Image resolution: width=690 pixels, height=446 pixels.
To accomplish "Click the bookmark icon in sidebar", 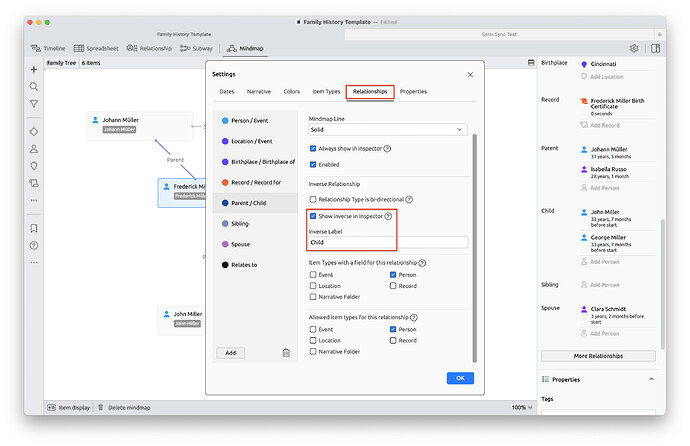I will coord(34,228).
